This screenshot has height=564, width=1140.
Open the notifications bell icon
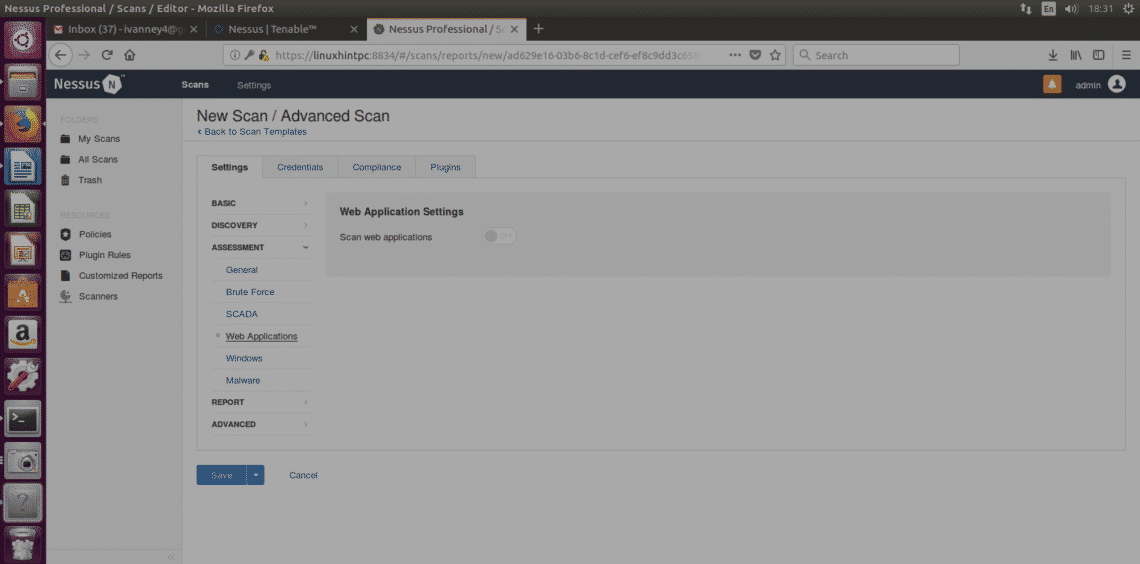tap(1052, 84)
